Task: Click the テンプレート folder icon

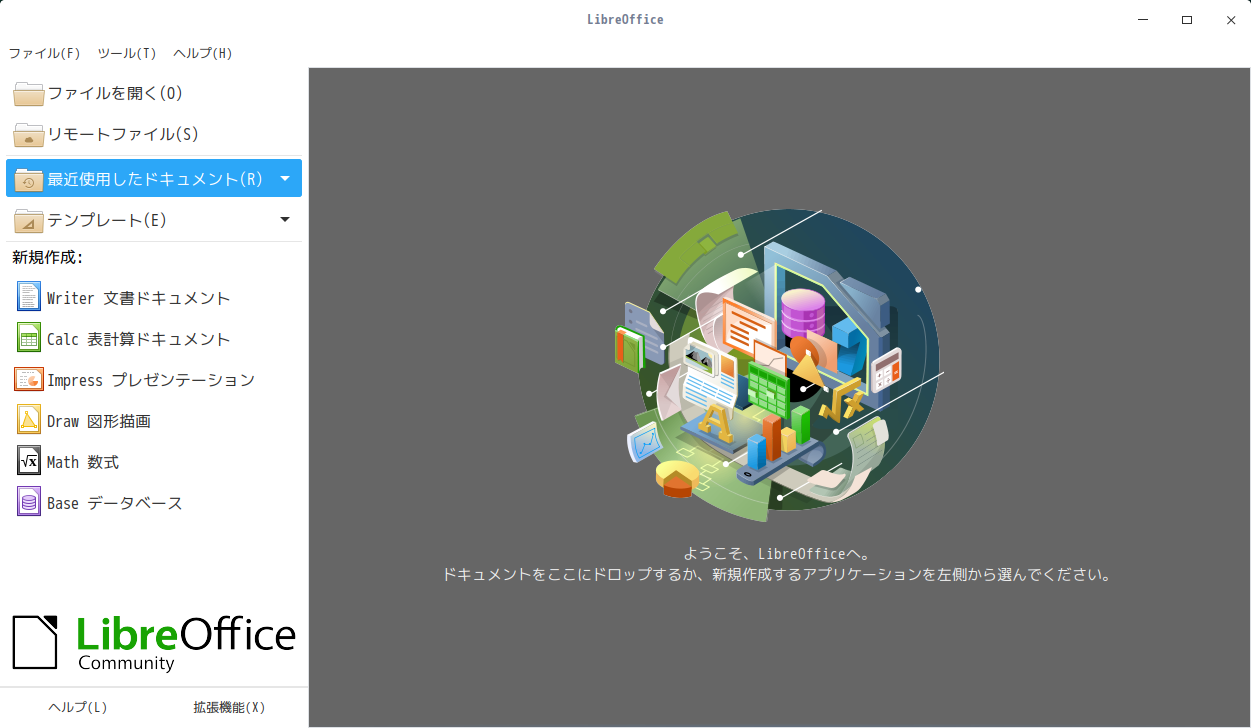Action: (x=29, y=220)
